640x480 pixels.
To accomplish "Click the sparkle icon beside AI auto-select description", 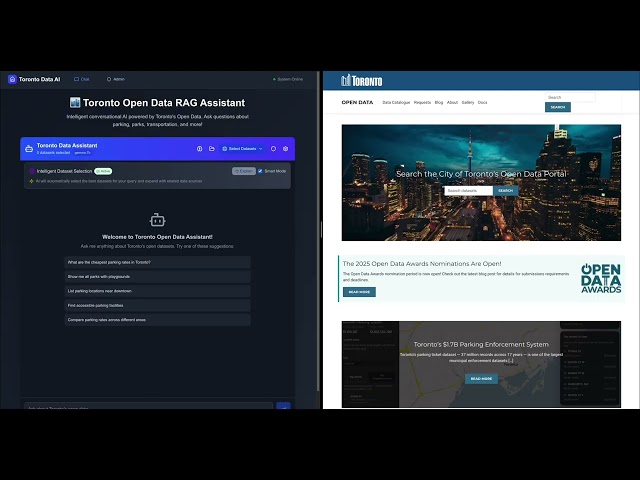I will tap(31, 181).
